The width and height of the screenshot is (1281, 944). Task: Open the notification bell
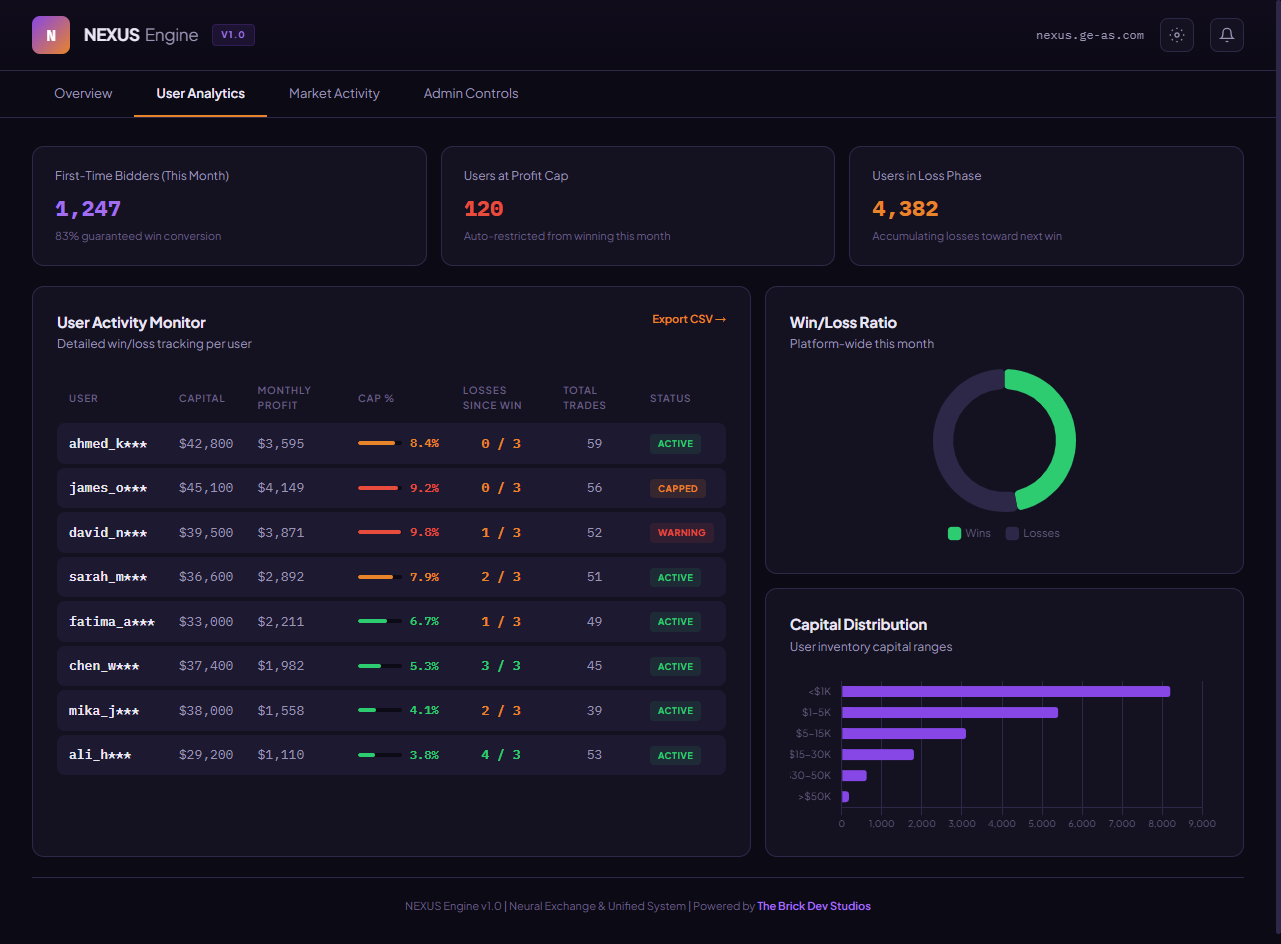[1227, 35]
